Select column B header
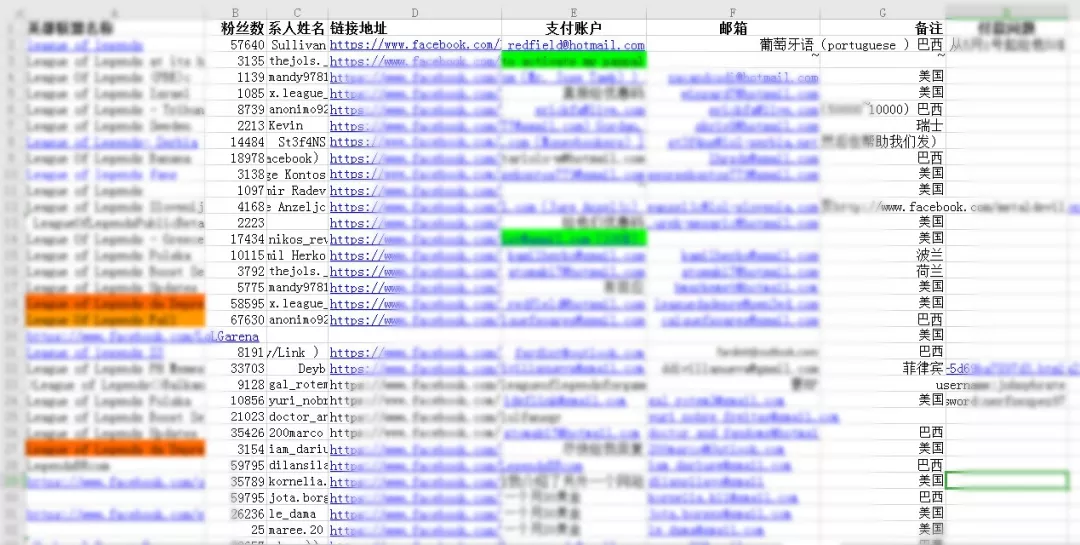Screen dimensions: 1080x545 tap(236, 13)
